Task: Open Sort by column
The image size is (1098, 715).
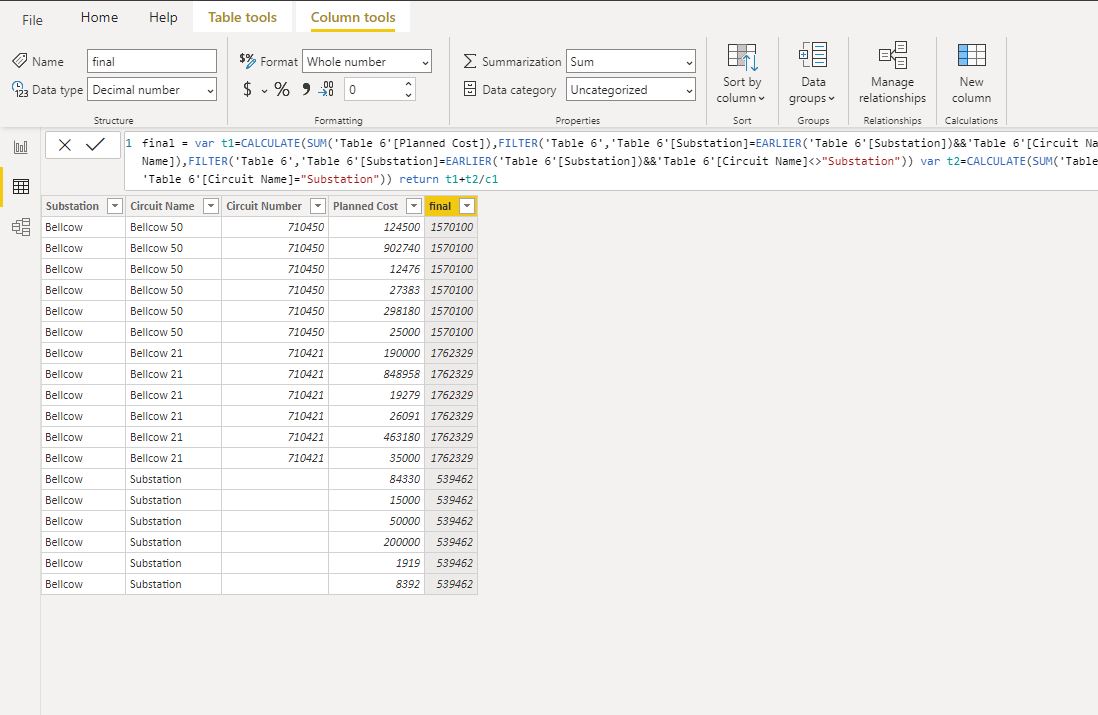Action: [742, 74]
